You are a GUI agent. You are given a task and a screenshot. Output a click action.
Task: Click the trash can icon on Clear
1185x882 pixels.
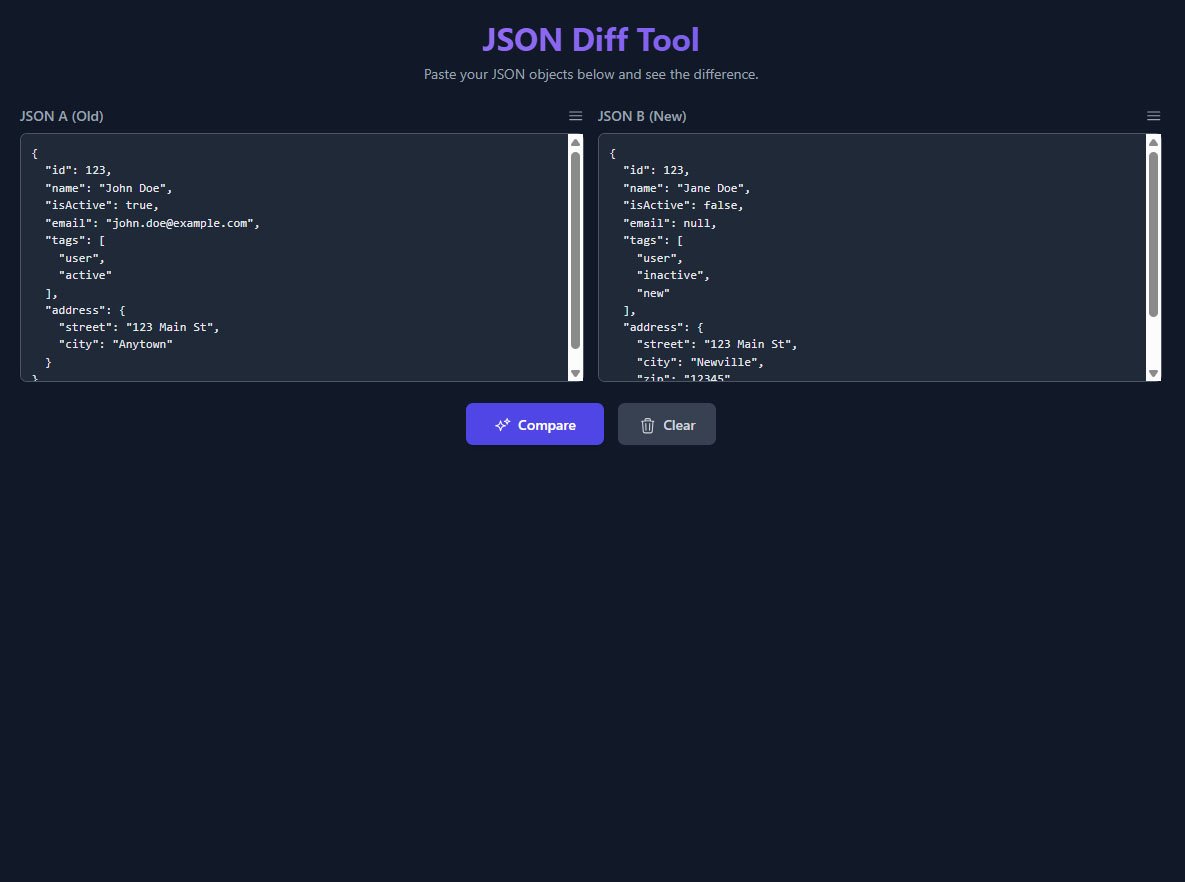click(x=647, y=425)
